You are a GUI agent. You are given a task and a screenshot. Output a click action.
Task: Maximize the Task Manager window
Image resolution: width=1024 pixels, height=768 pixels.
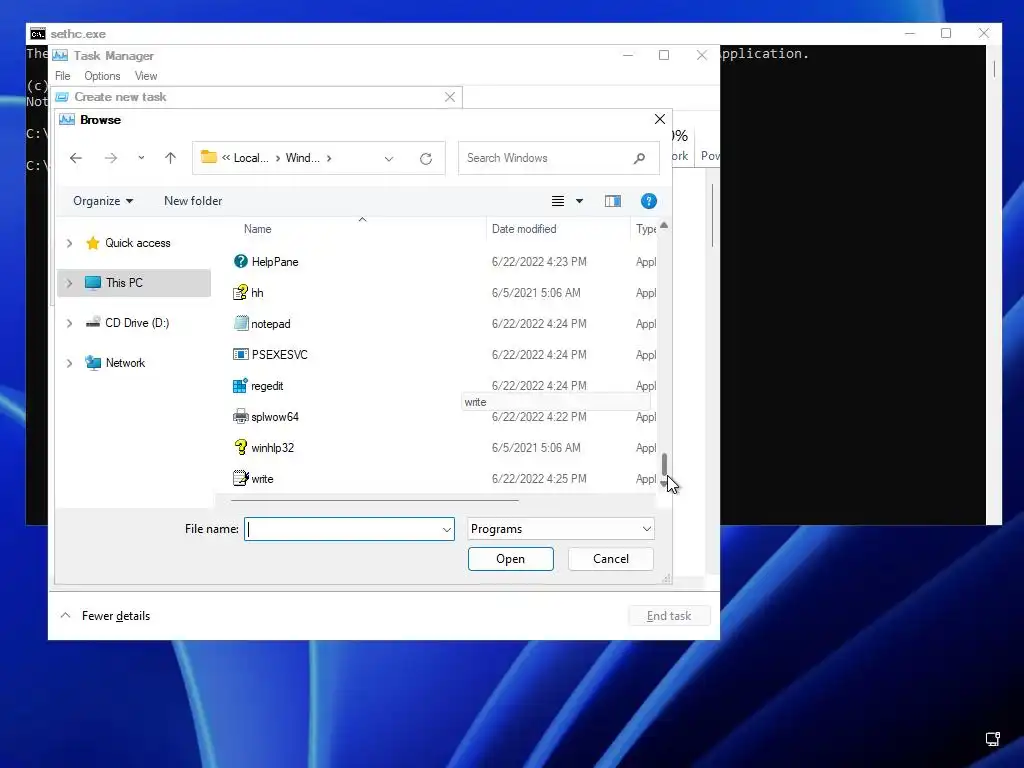tap(664, 55)
